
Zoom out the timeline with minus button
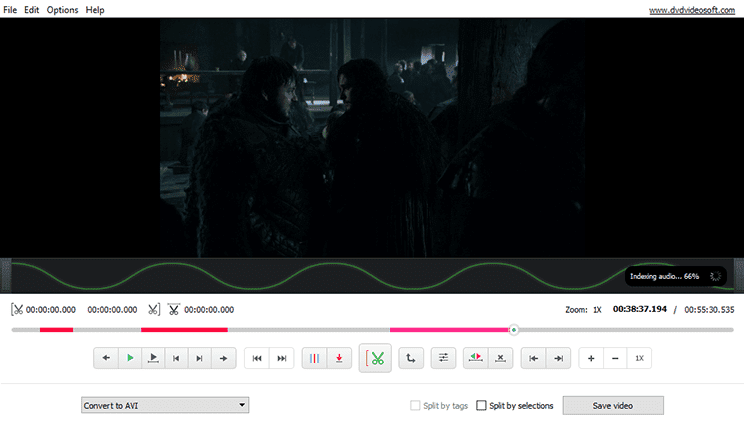pyautogui.click(x=615, y=358)
